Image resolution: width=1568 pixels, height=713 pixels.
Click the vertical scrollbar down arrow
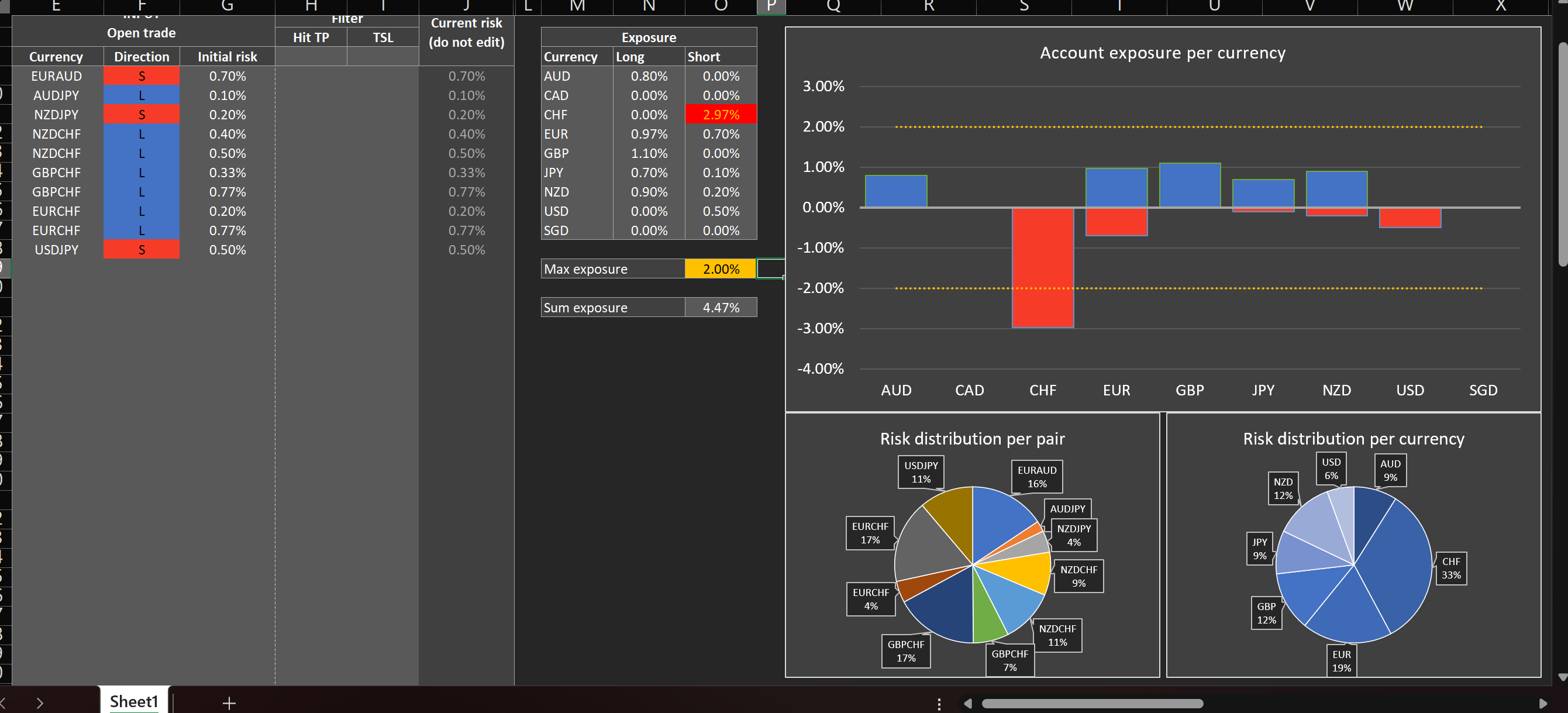point(1562,677)
